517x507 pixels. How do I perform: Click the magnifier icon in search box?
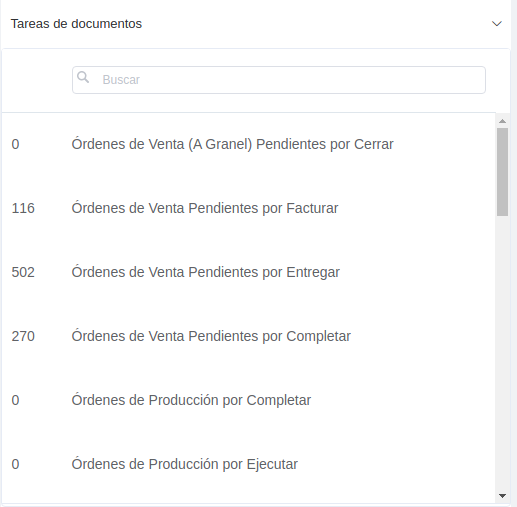(x=83, y=77)
